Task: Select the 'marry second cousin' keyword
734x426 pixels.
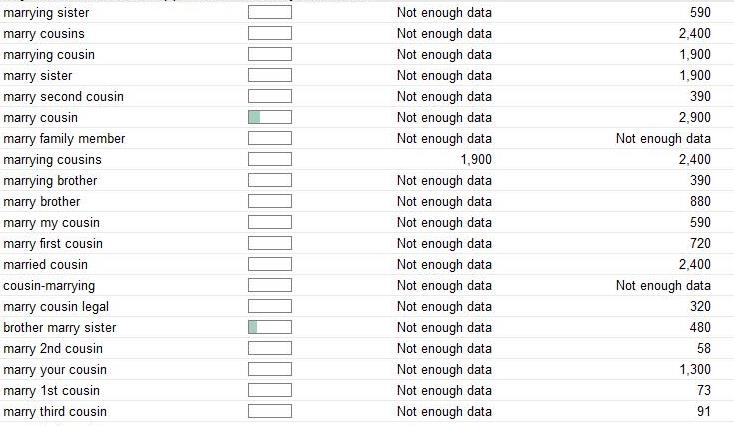Action: click(63, 96)
